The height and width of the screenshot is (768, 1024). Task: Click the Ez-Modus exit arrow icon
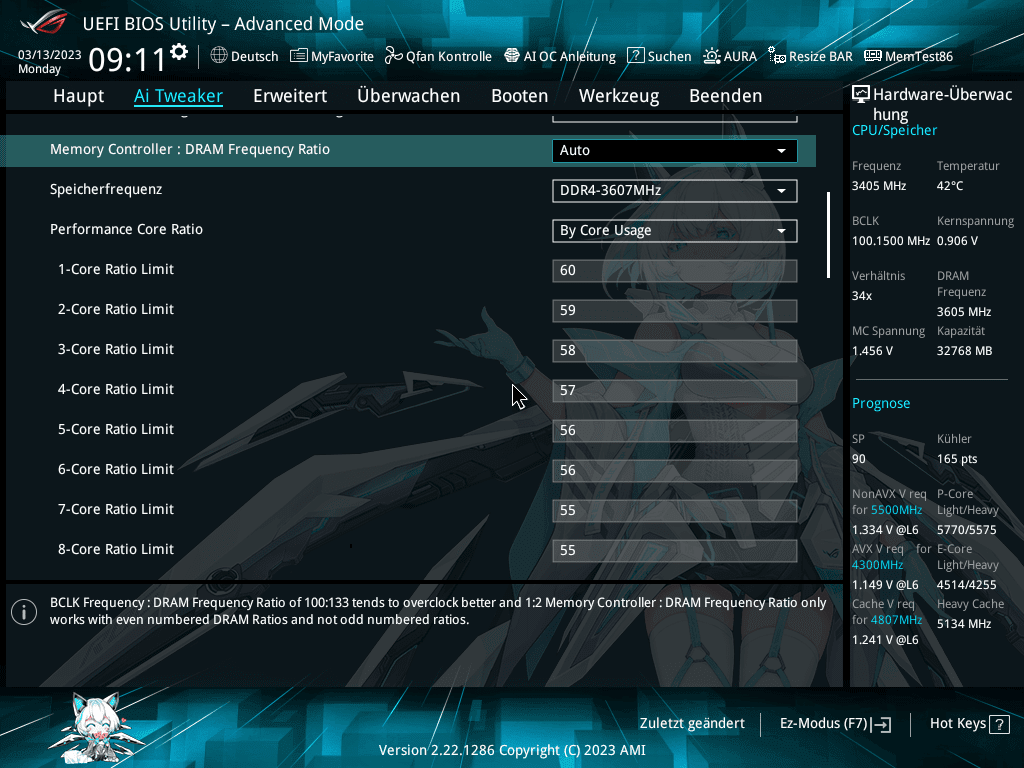pyautogui.click(x=882, y=724)
